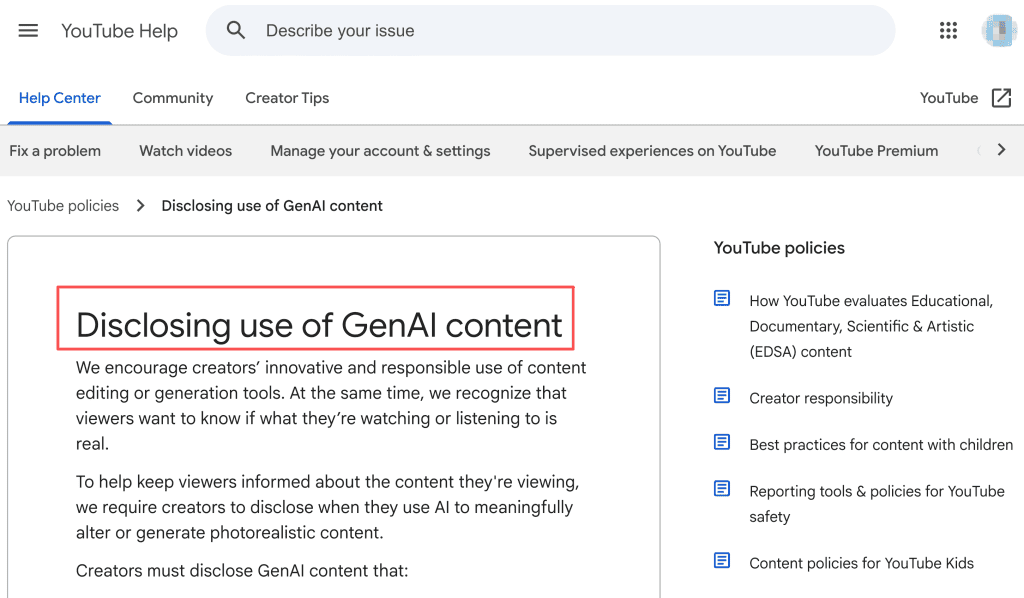Expand more categories with right chevron
This screenshot has height=598, width=1024.
point(1001,150)
